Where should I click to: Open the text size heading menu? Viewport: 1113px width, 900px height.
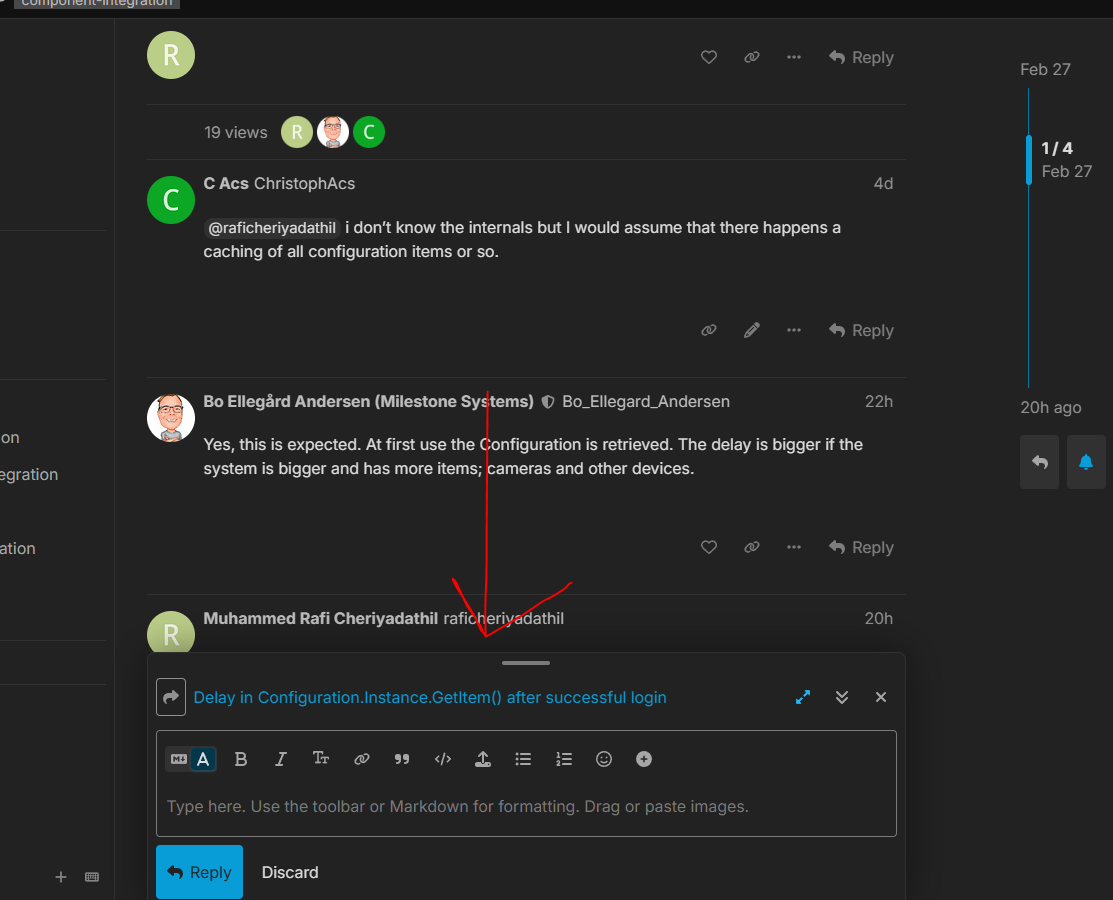pos(321,759)
